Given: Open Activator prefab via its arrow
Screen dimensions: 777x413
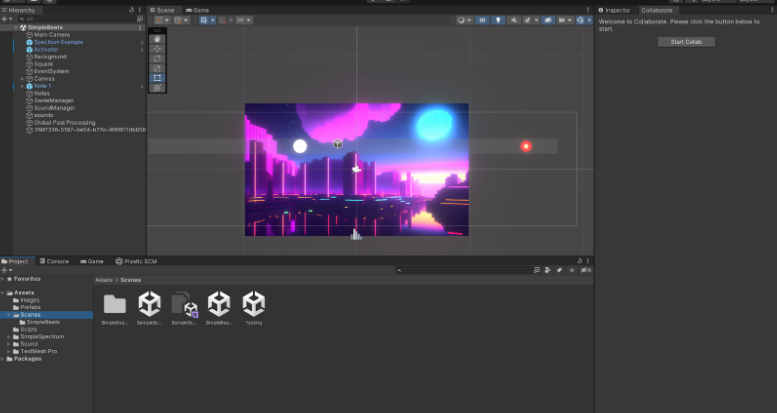Looking at the screenshot, I should pos(142,50).
